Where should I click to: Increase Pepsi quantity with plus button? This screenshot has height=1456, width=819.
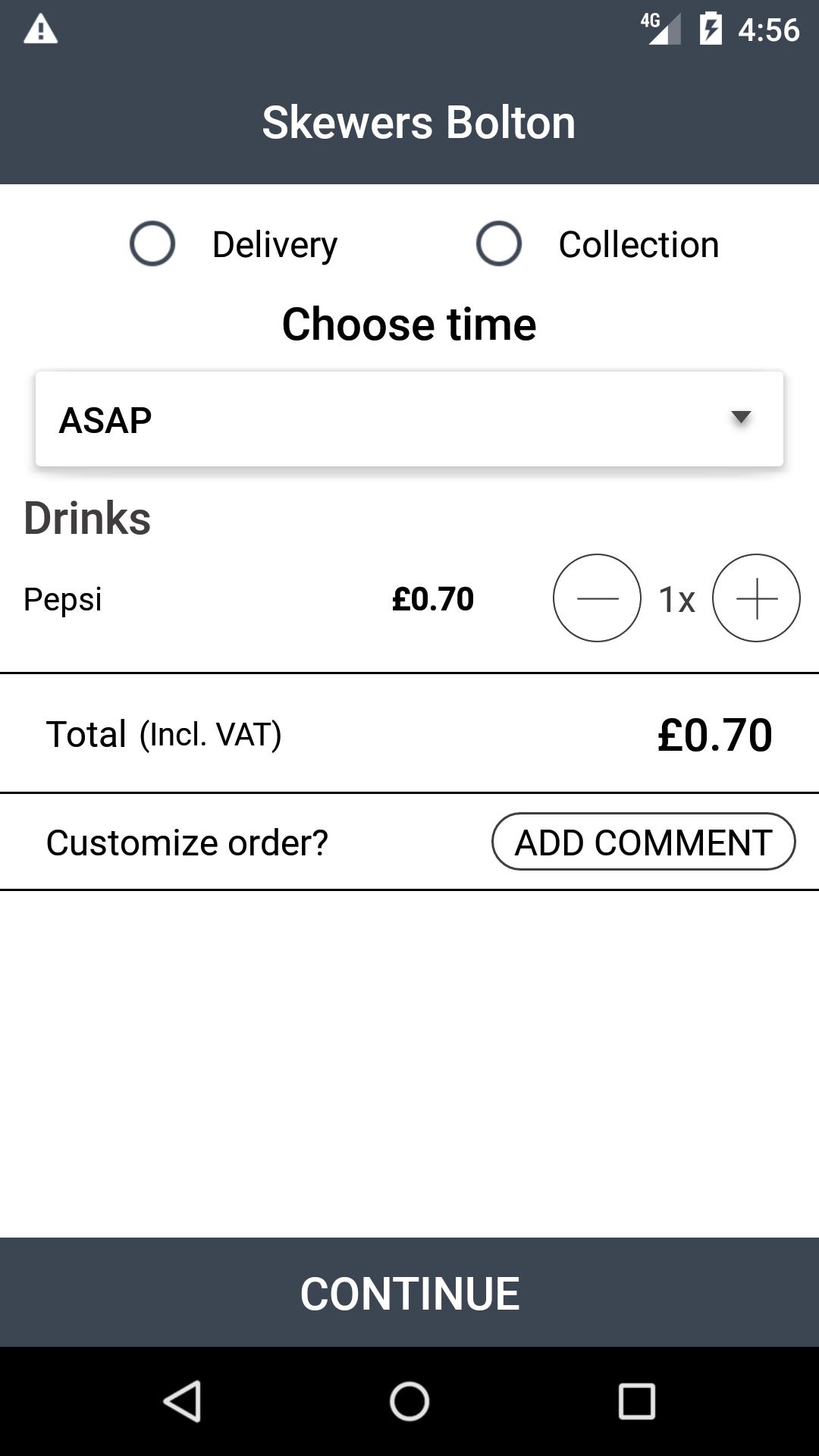pos(756,598)
